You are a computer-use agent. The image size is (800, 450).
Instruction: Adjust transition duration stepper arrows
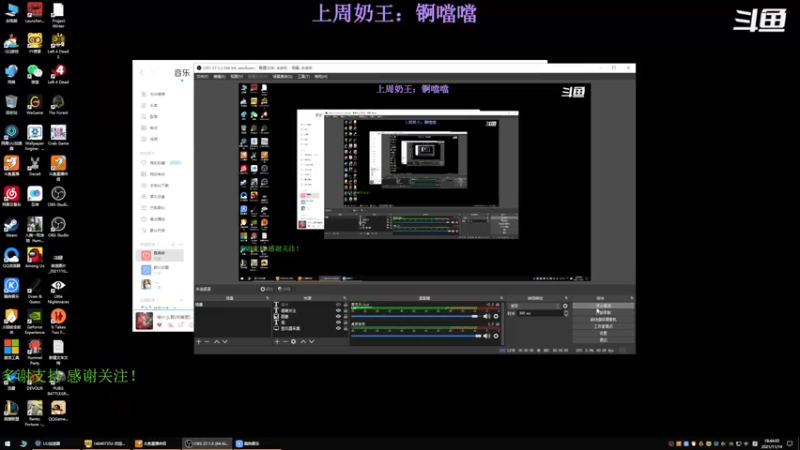pyautogui.click(x=566, y=313)
